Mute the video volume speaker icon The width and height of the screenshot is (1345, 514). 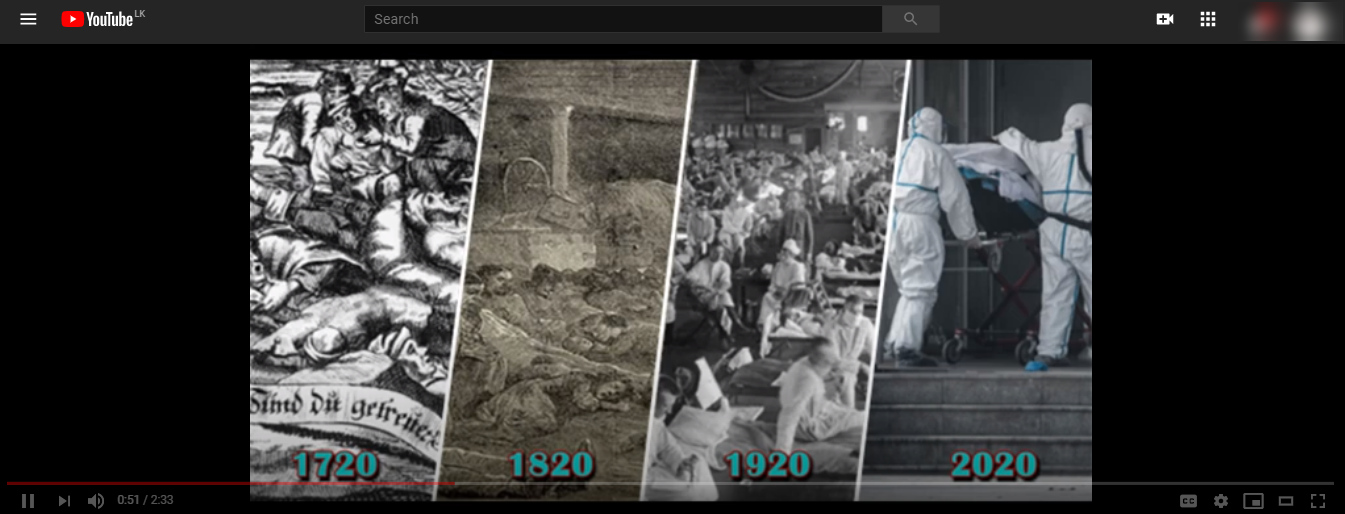(x=96, y=500)
